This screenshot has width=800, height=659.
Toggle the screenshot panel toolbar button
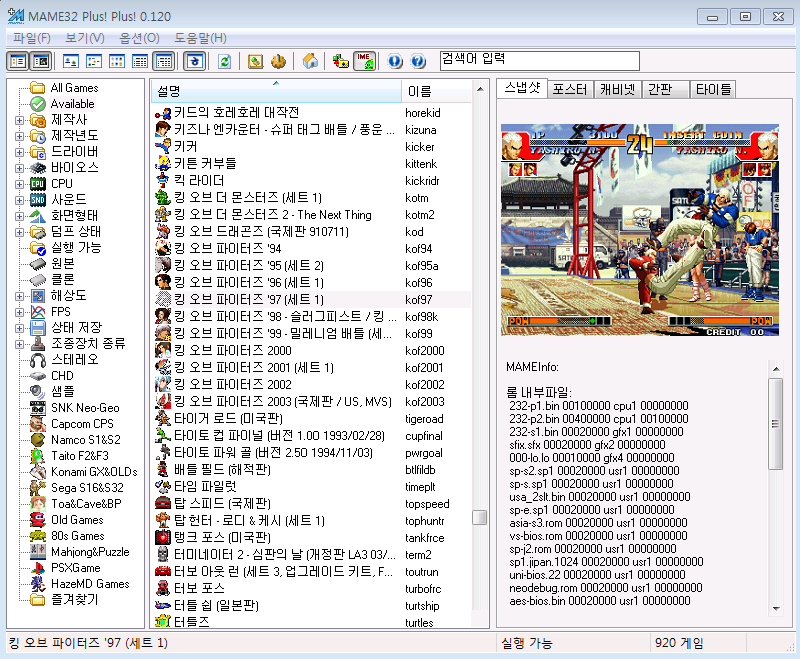(x=41, y=62)
